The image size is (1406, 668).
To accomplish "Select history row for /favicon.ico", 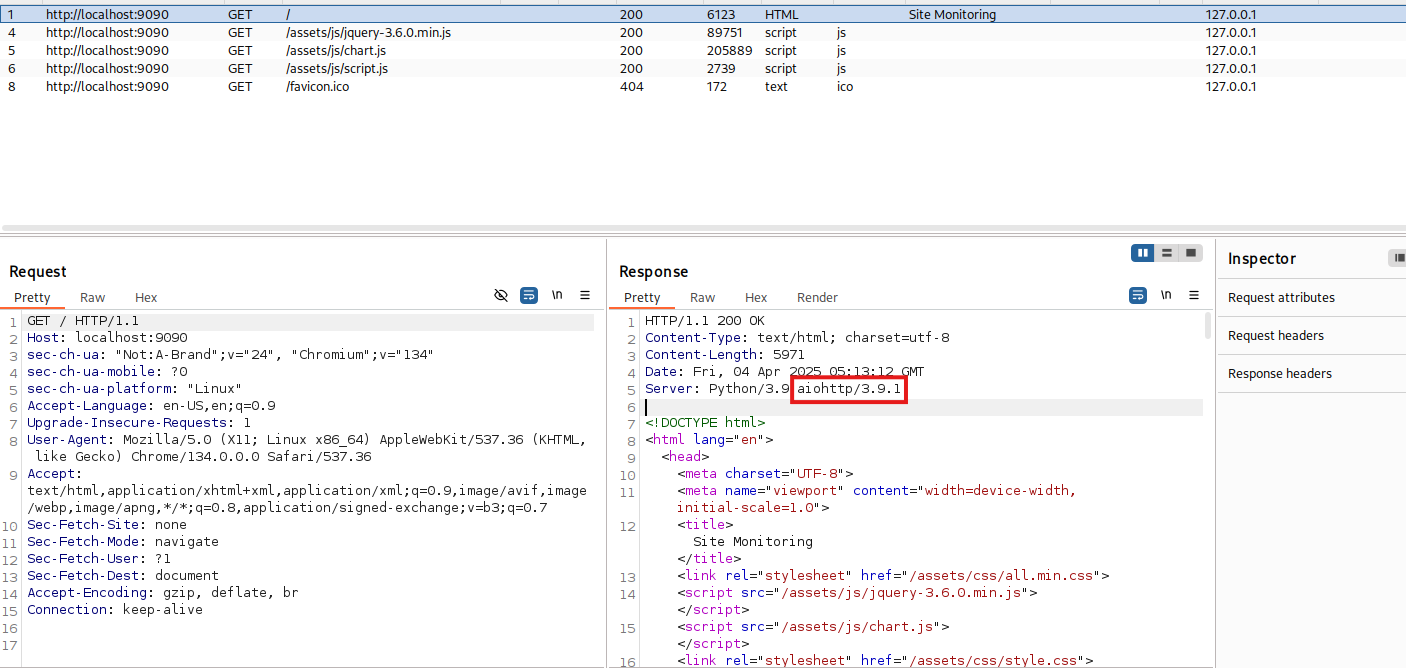I will pos(703,86).
